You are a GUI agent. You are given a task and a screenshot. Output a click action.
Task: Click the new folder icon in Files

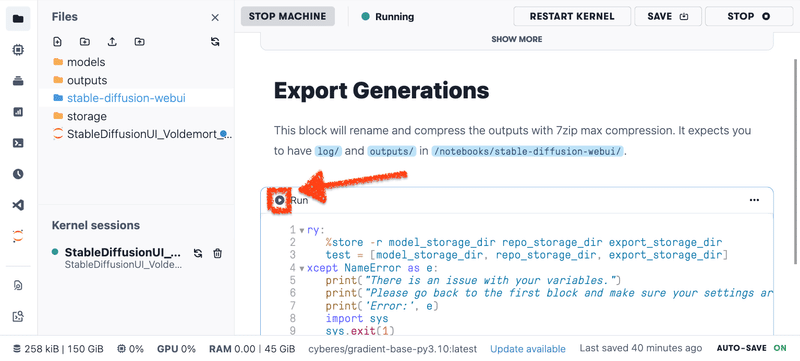coord(85,42)
